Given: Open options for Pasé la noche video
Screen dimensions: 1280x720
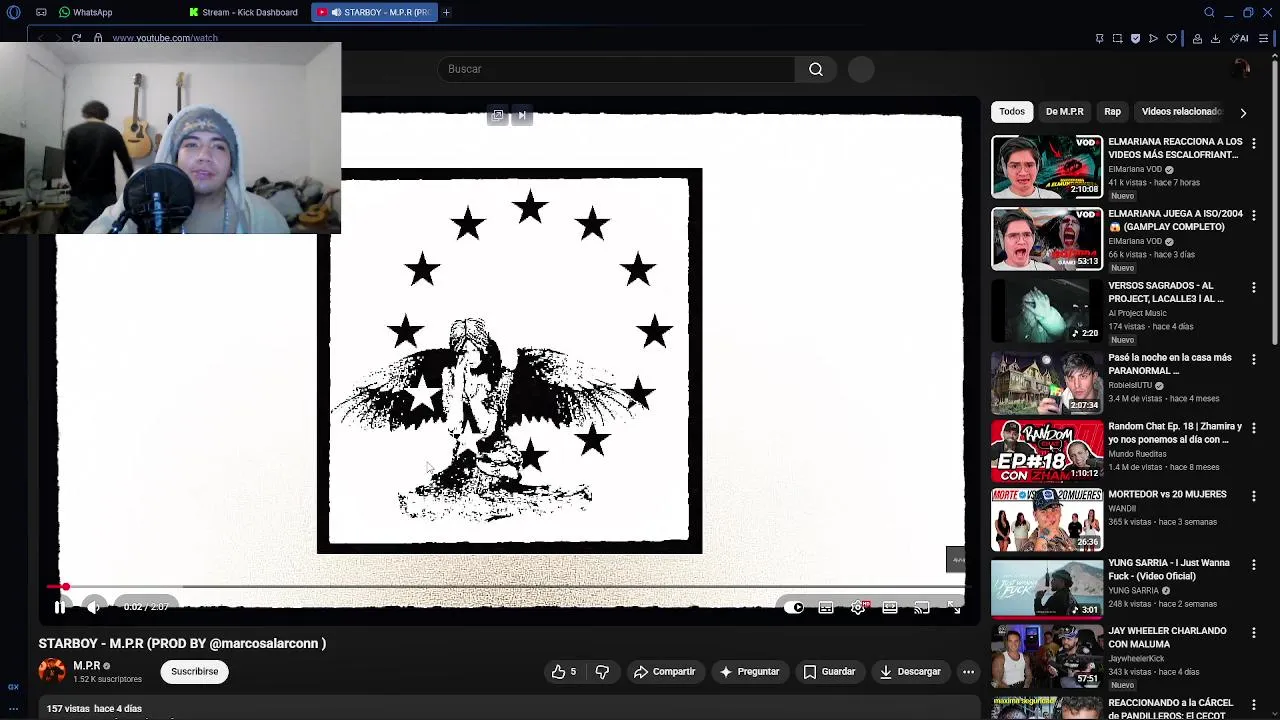Looking at the screenshot, I should pyautogui.click(x=1253, y=360).
